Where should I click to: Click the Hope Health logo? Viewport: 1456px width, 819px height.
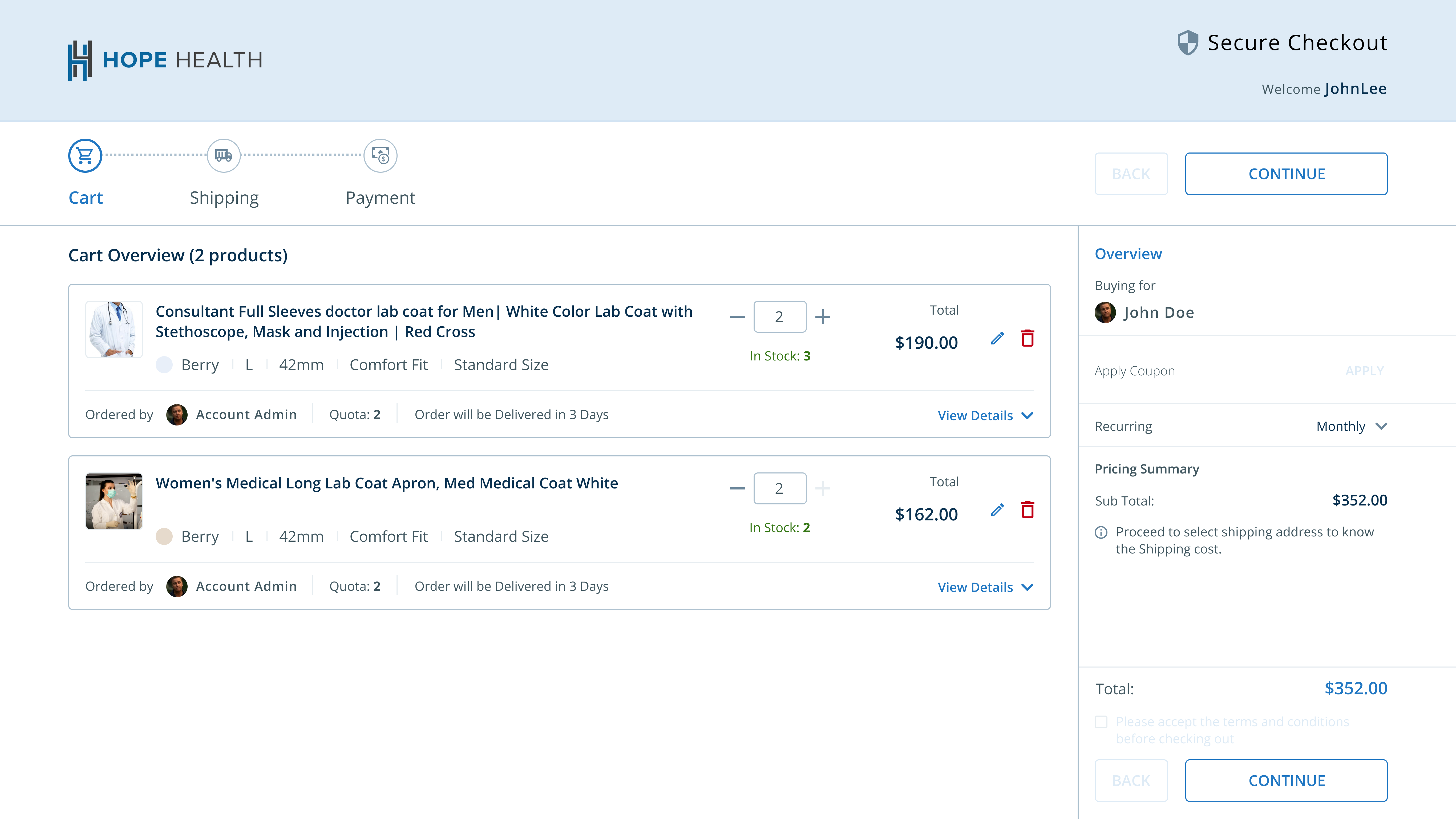165,60
